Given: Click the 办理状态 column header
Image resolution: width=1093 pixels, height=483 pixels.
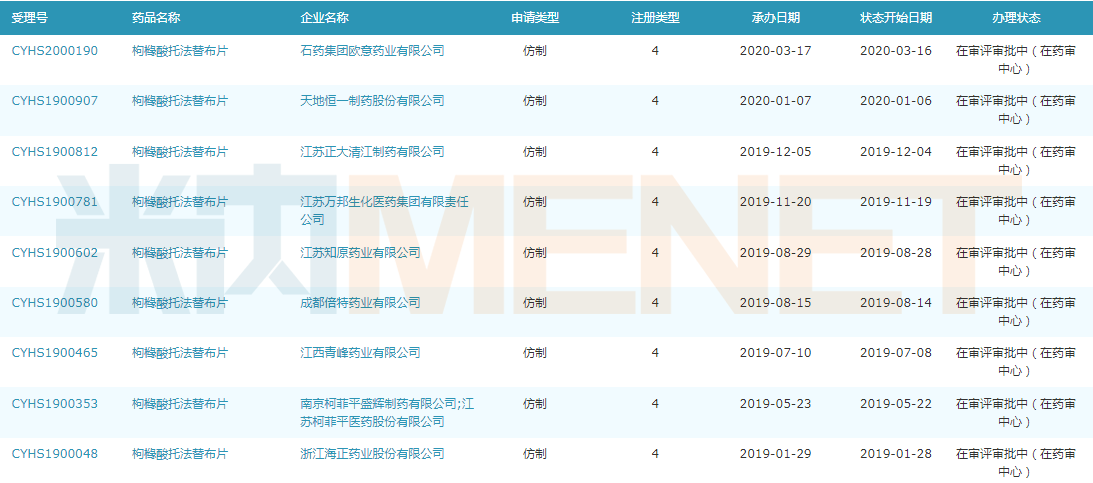Looking at the screenshot, I should click(1016, 18).
